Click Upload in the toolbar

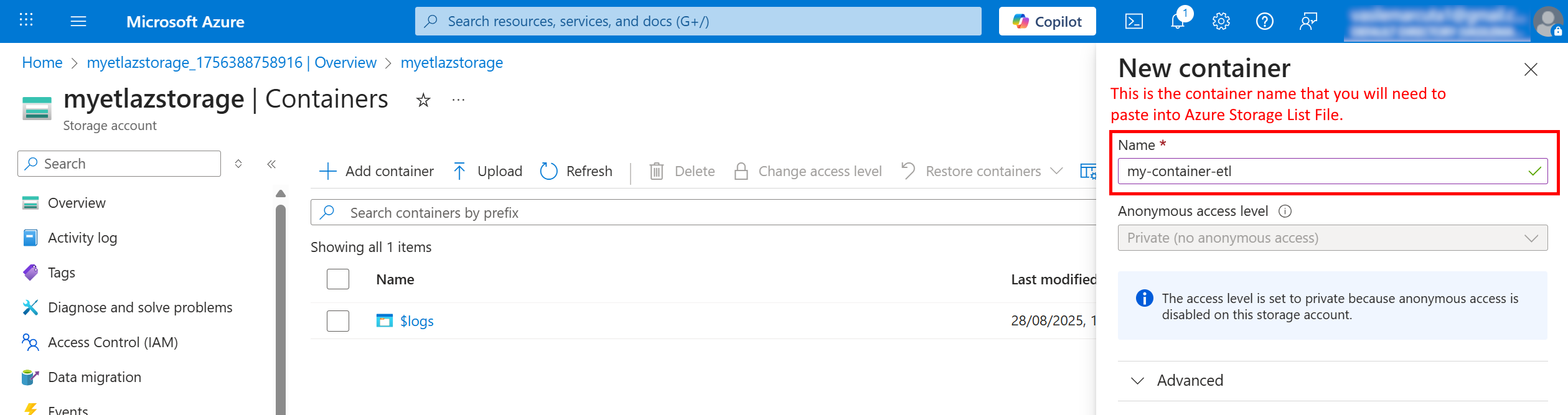tap(487, 171)
